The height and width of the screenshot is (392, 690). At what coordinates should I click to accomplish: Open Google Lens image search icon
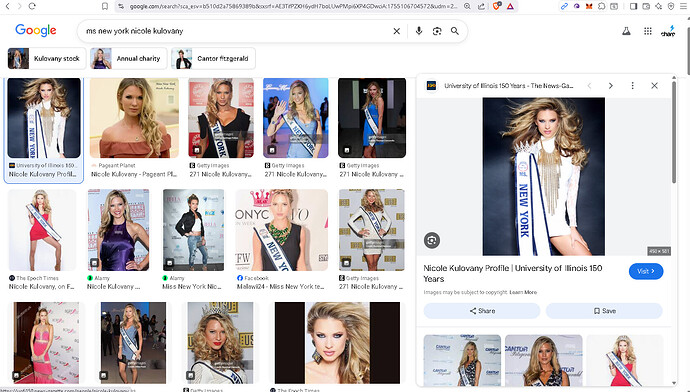437,31
